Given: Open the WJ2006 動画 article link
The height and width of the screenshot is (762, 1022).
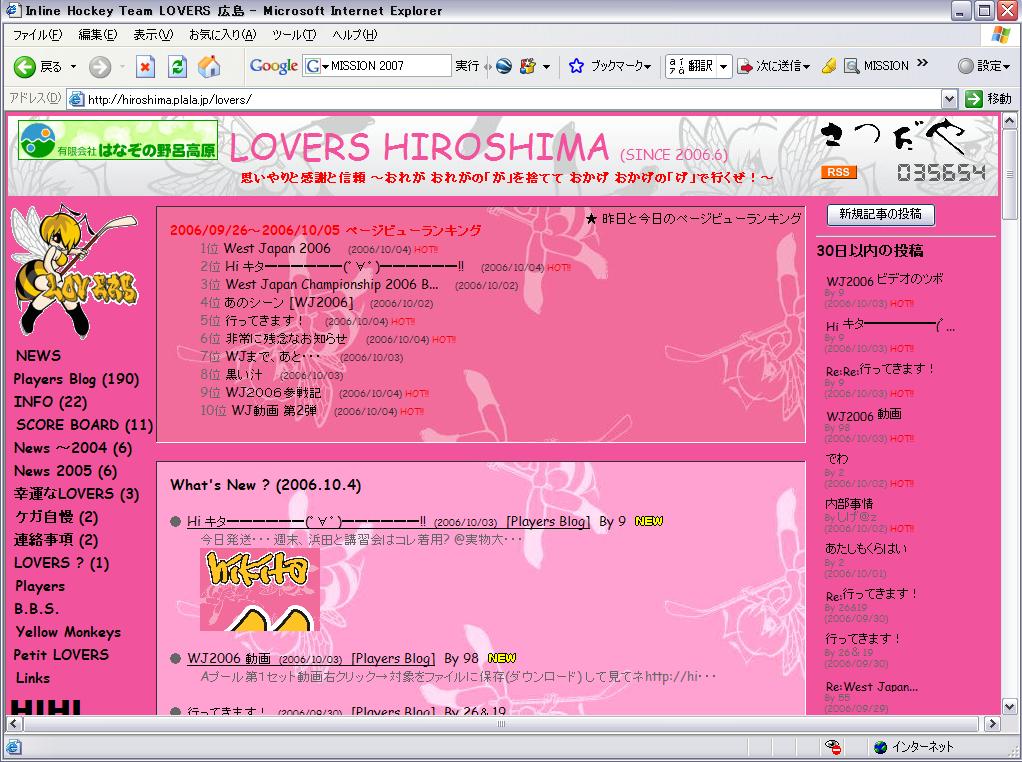Looking at the screenshot, I should (x=229, y=658).
